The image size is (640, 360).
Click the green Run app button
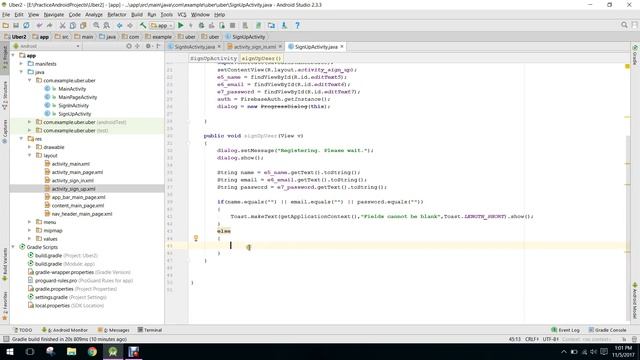click(x=181, y=25)
